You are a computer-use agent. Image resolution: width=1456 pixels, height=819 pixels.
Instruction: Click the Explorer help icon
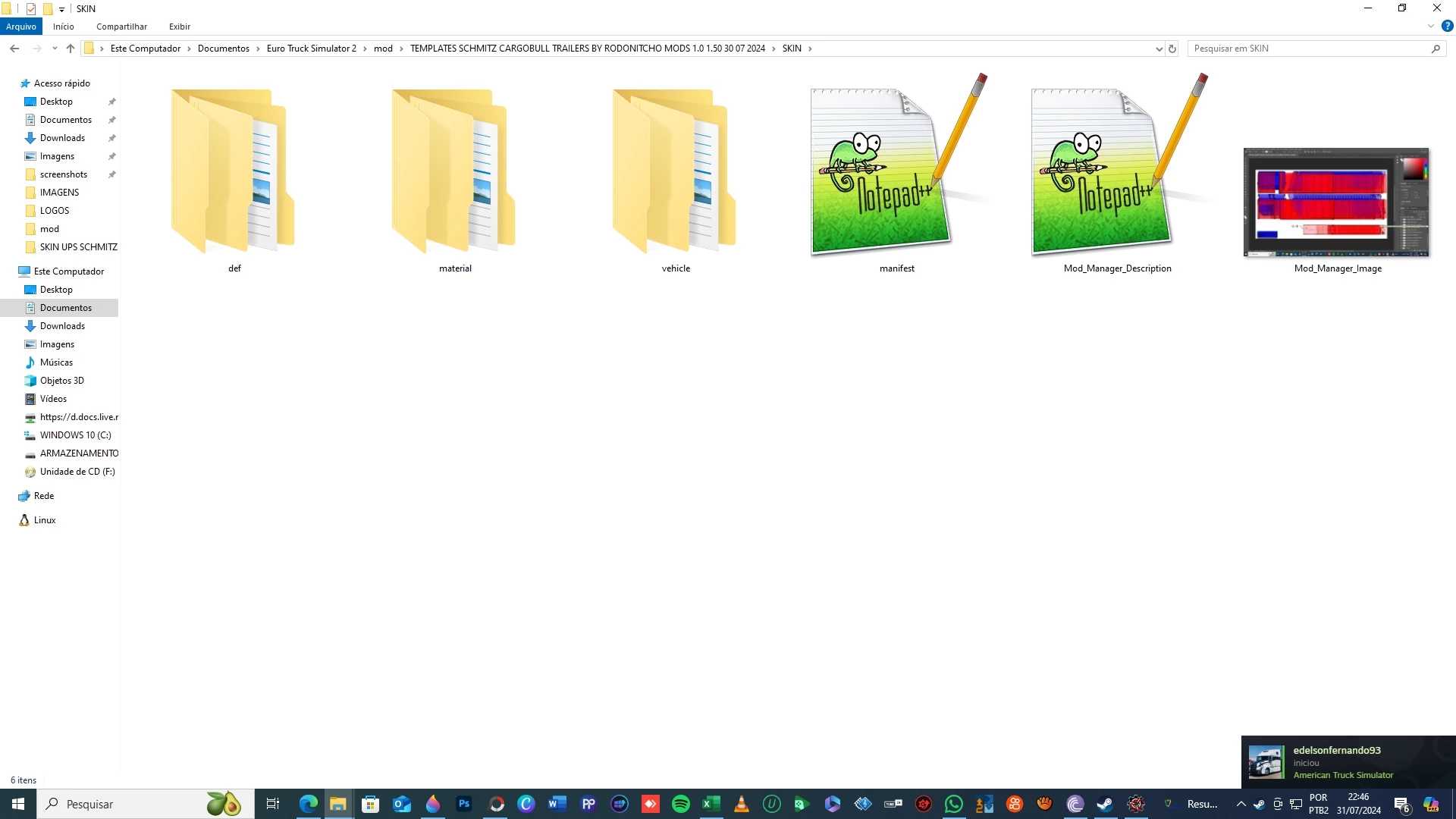coord(1447,26)
